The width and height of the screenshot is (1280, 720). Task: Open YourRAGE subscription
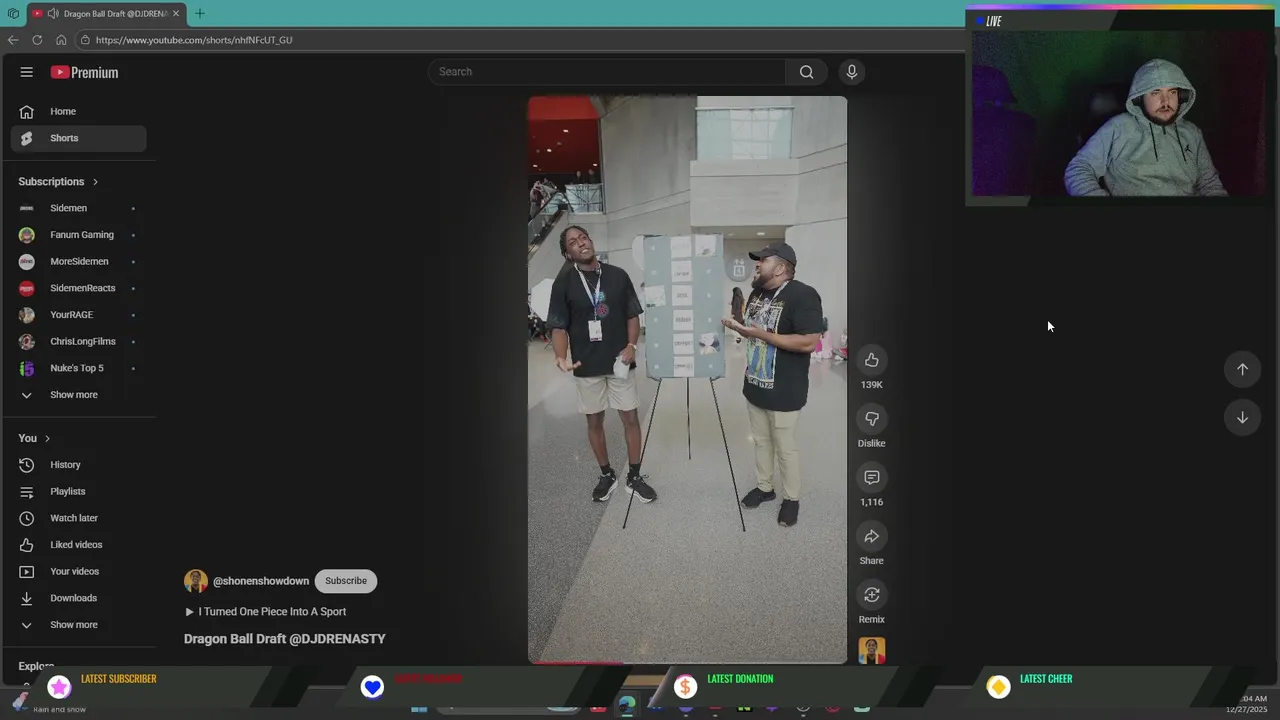click(x=78, y=315)
